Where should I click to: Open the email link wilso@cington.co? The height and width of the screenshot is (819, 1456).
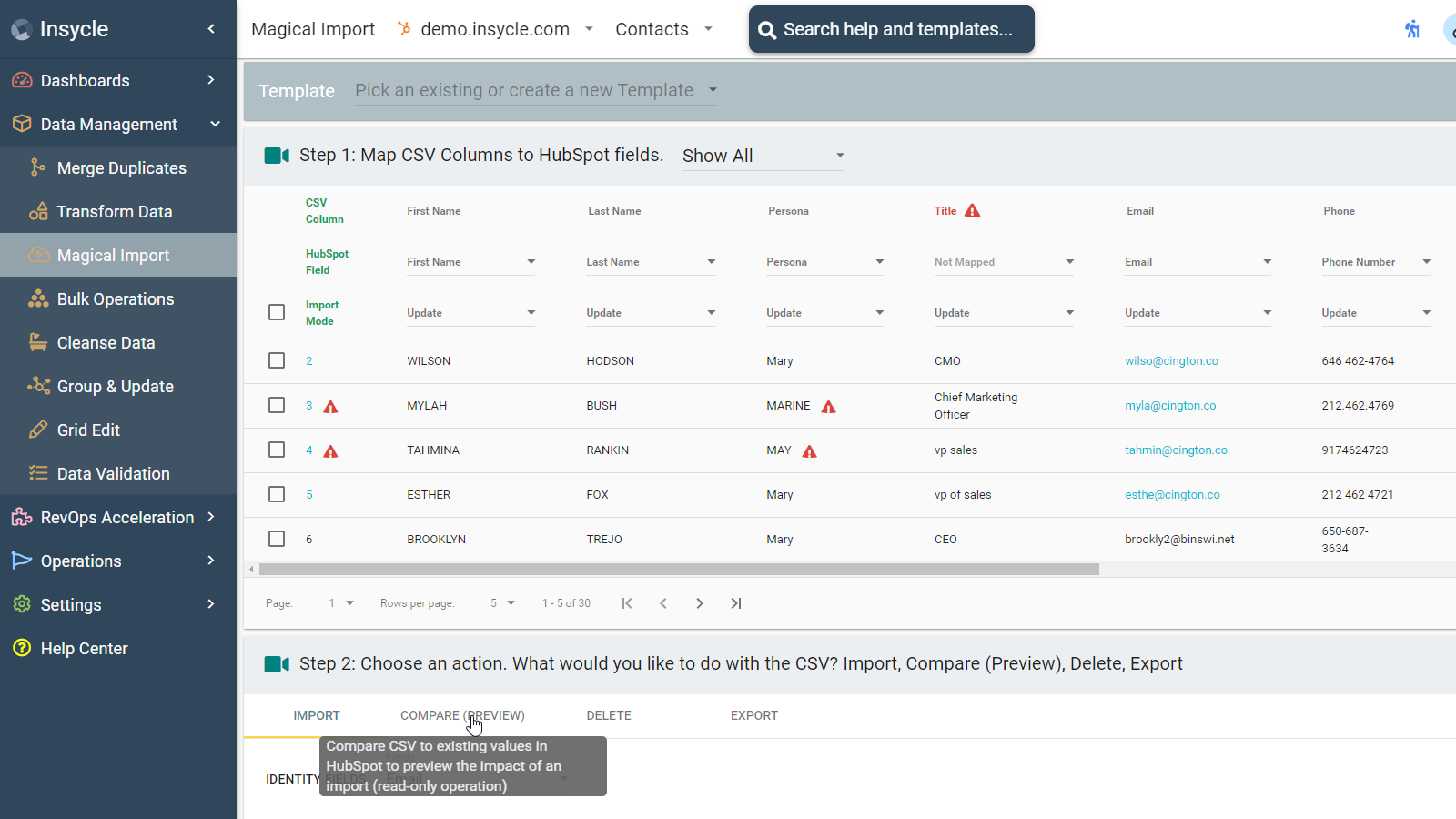click(1171, 360)
